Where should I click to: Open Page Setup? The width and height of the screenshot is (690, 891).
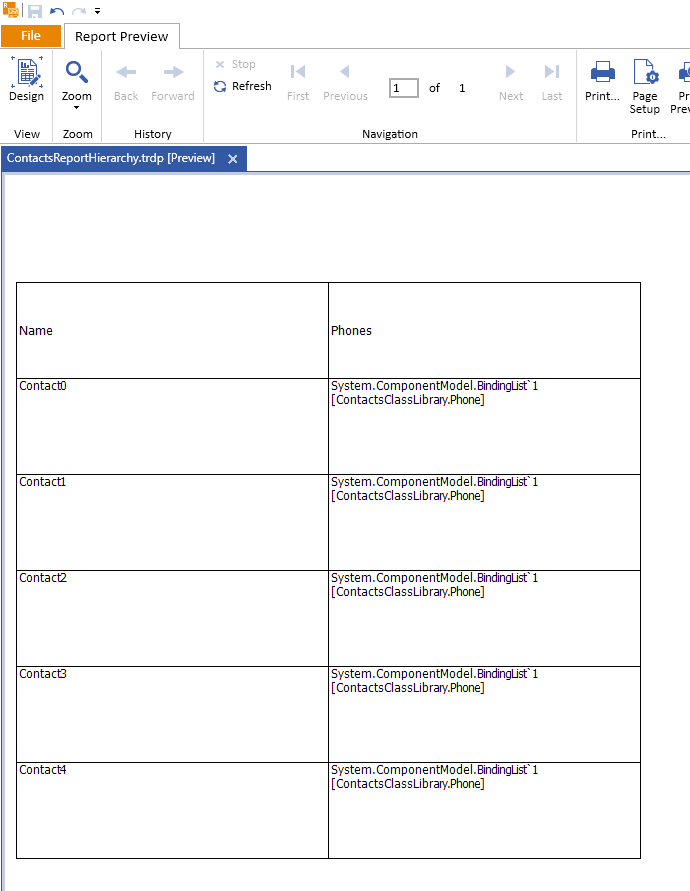coord(645,86)
